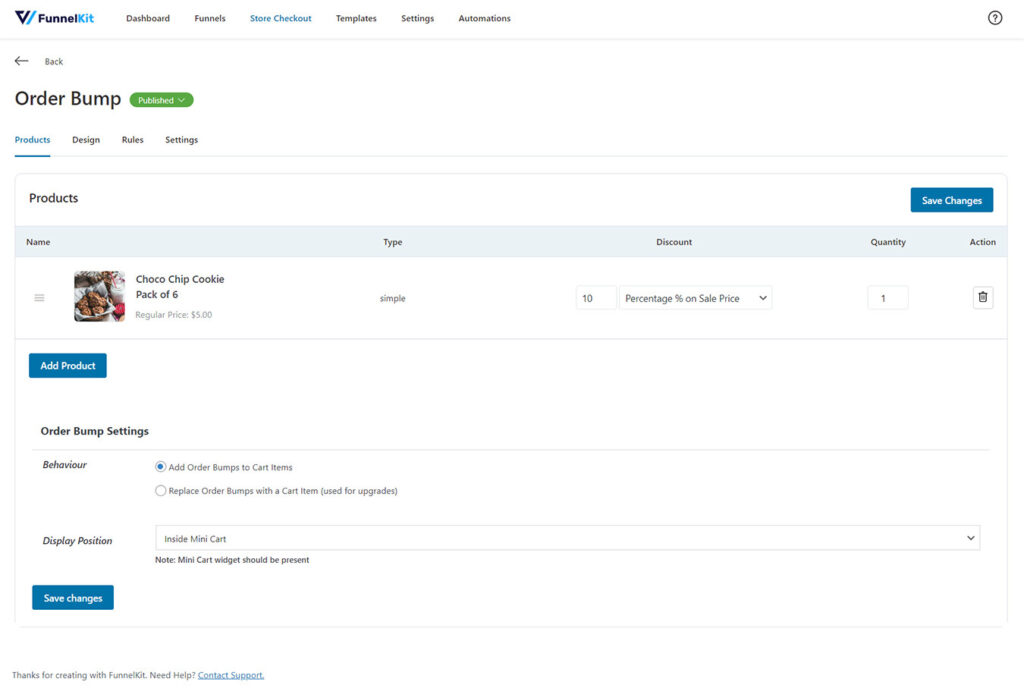1024x688 pixels.
Task: Click the Order Bump Settings heading
Action: pos(95,431)
